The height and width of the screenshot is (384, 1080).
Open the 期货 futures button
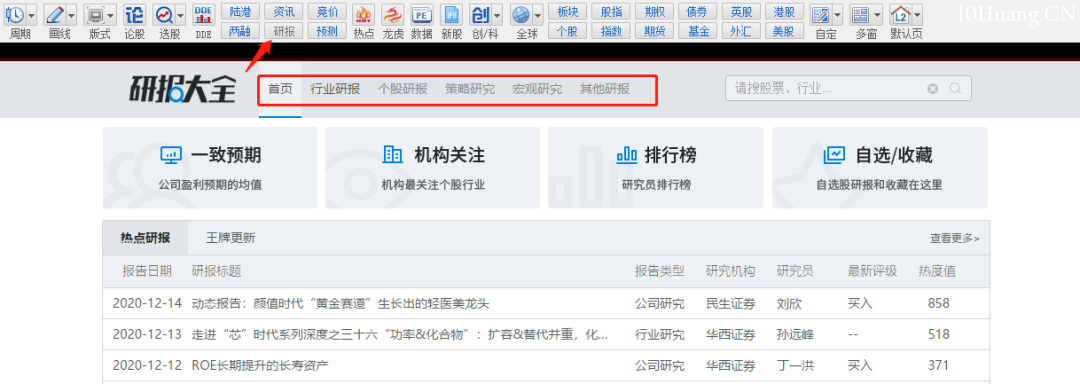pos(654,31)
